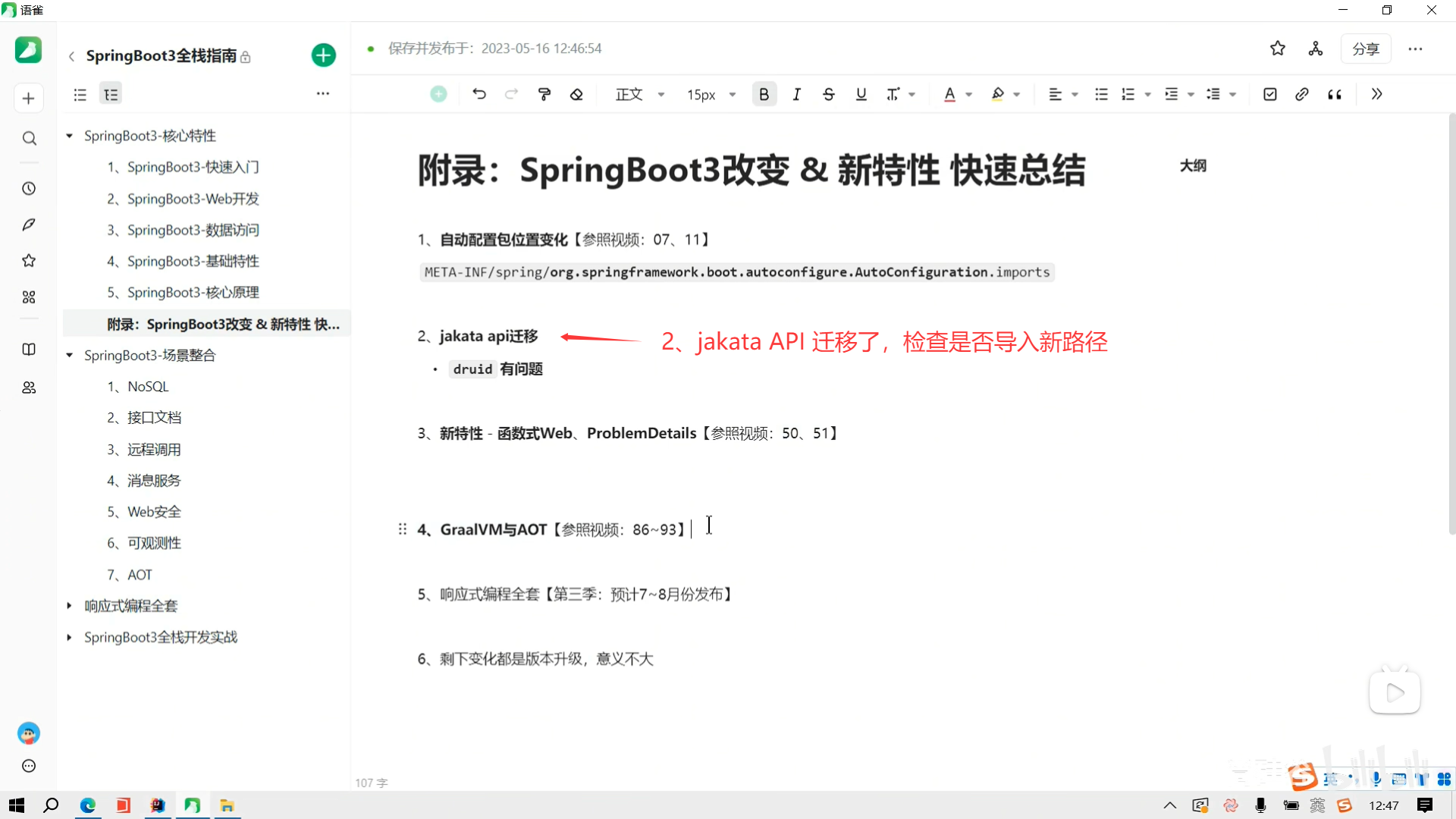The image size is (1456, 819).
Task: Toggle bold formatting
Action: click(764, 93)
